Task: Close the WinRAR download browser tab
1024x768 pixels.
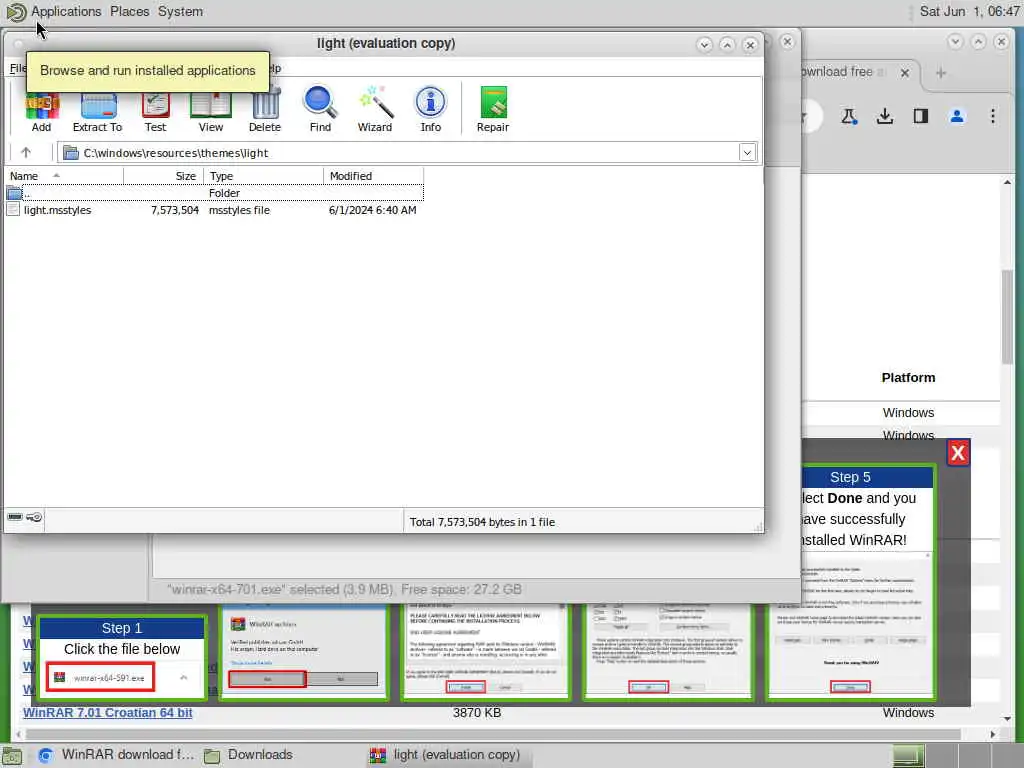Action: click(904, 72)
